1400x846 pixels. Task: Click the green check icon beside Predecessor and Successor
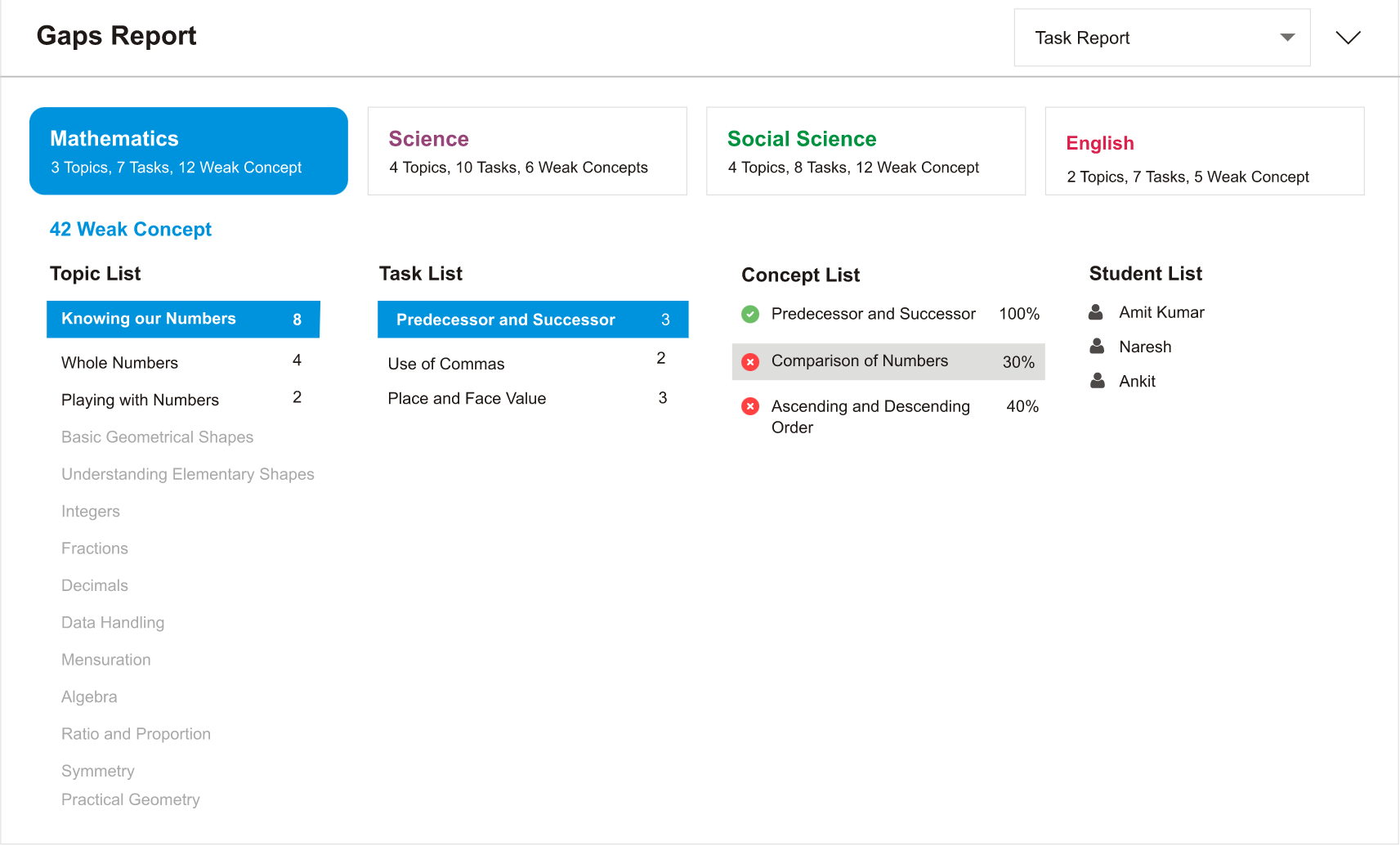(x=751, y=313)
